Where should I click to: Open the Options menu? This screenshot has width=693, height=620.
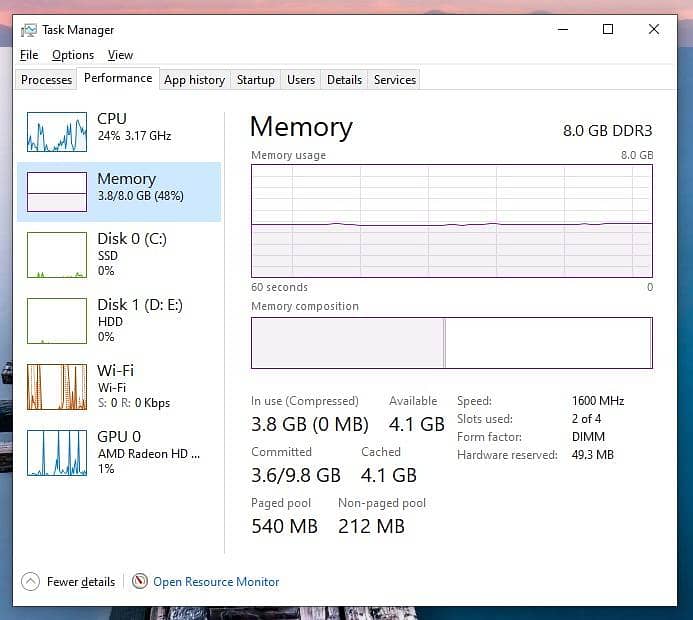pos(73,55)
